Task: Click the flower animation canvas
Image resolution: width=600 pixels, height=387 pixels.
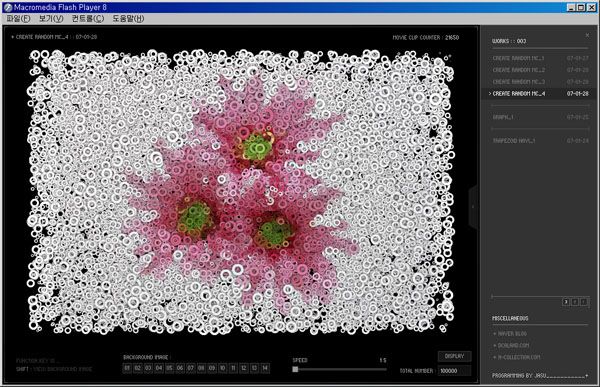Action: (241, 191)
